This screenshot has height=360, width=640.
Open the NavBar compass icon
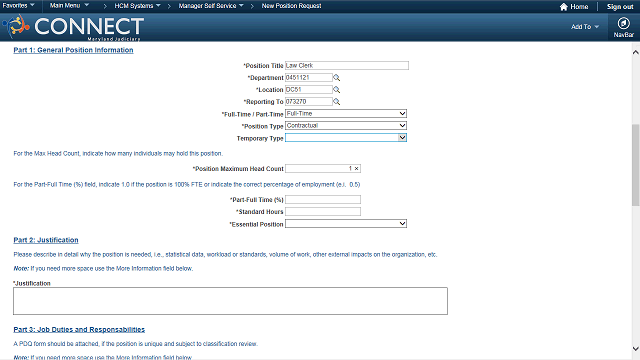pyautogui.click(x=623, y=23)
